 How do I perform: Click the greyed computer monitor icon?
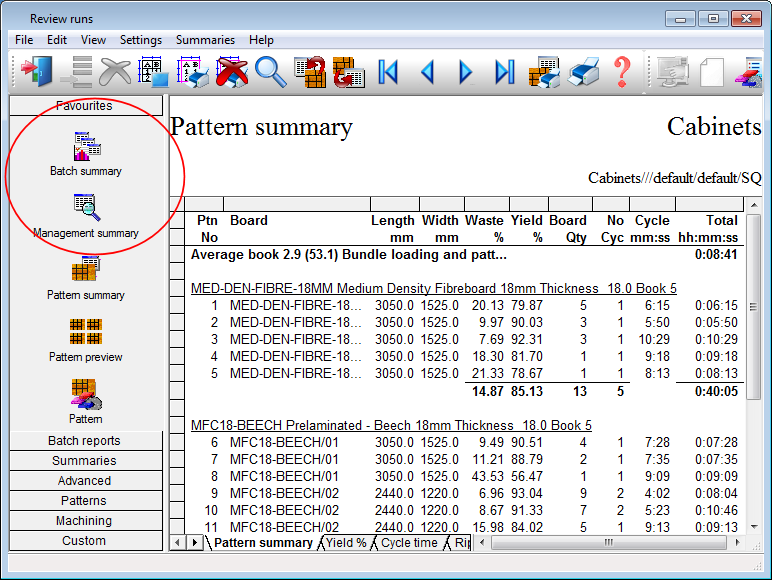(673, 72)
